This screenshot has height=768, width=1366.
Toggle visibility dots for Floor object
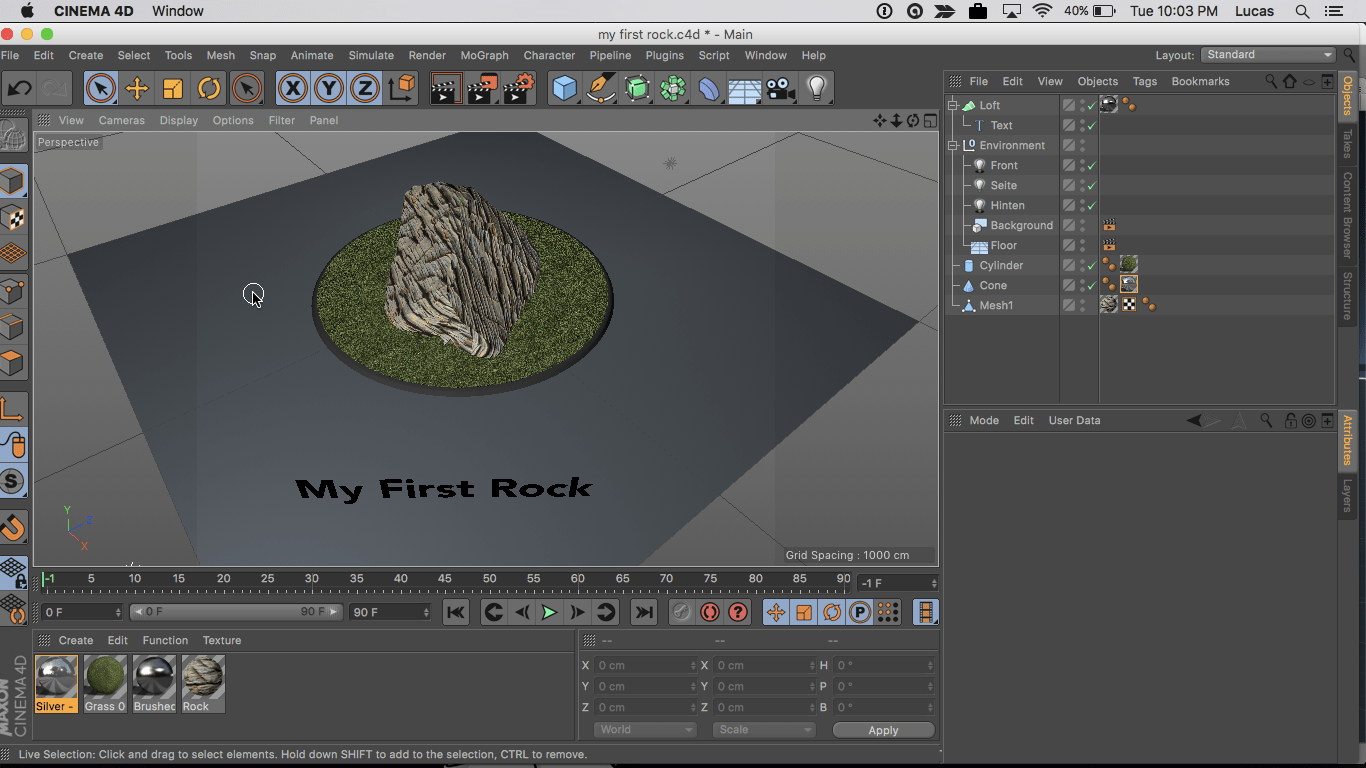pos(1082,245)
